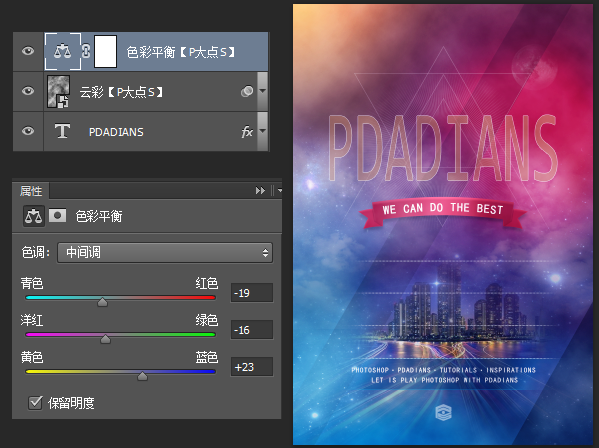
Task: Click the color balance adjustment layer scales icon
Action: (63, 51)
